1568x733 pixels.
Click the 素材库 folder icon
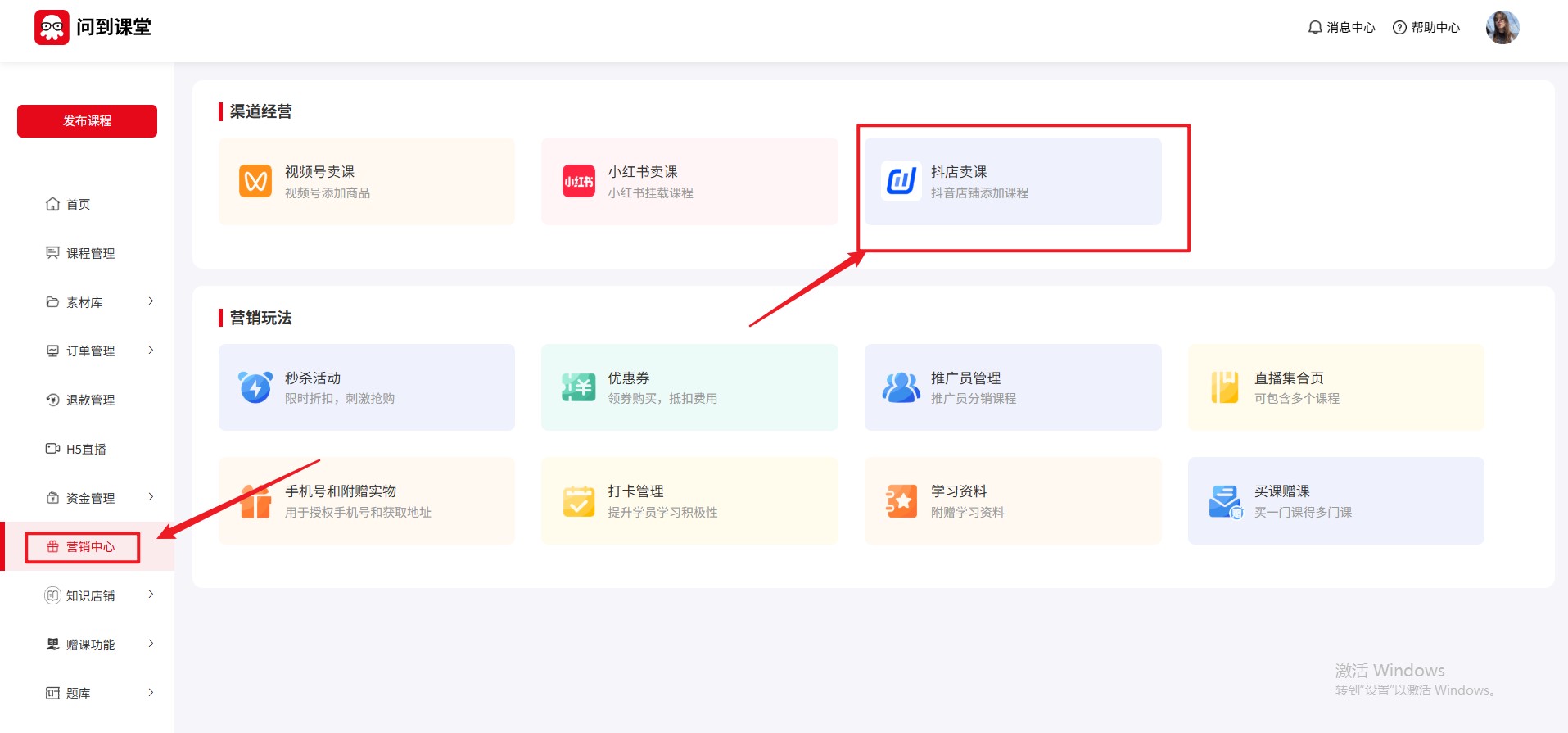52,302
